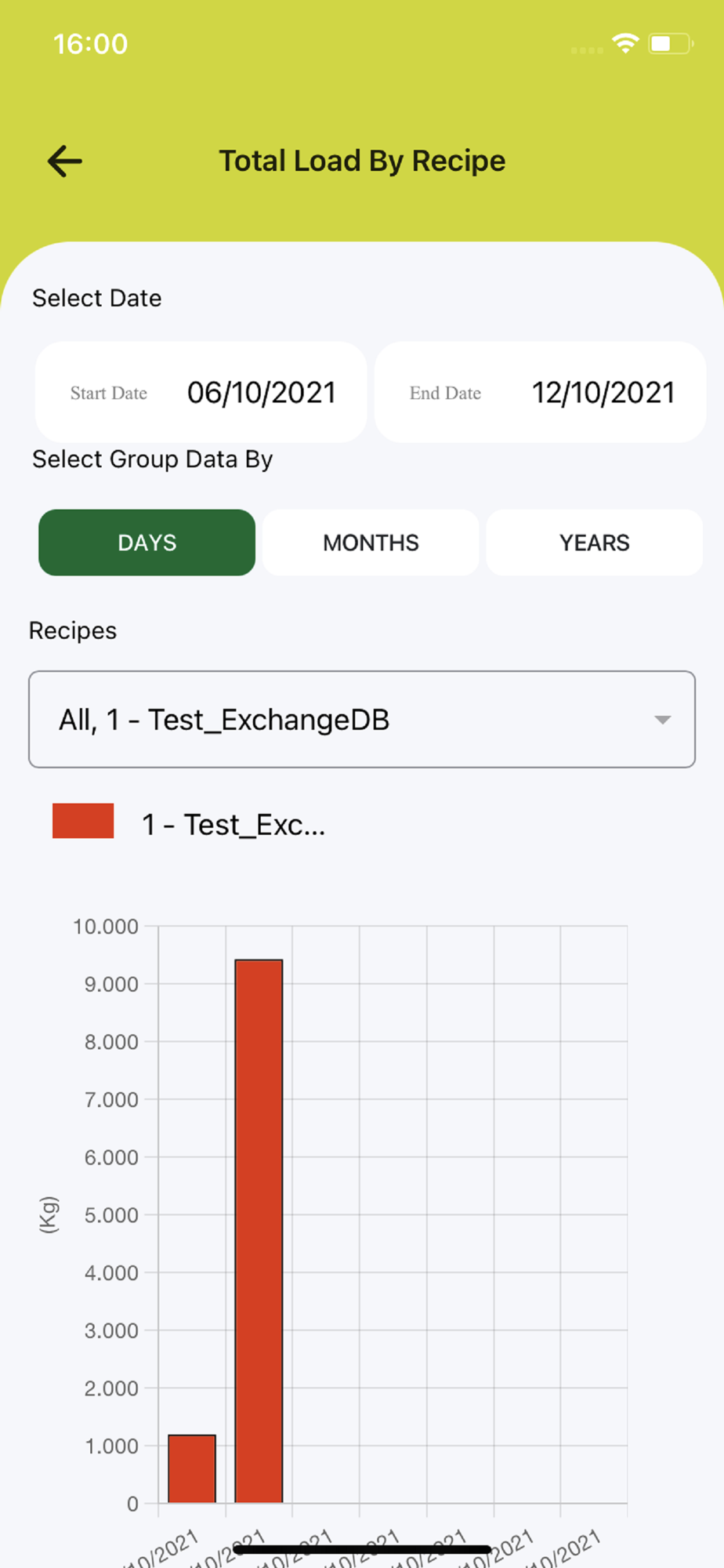This screenshot has width=724, height=1568.
Task: Tap the 12/10/2021 end date value
Action: [x=603, y=393]
